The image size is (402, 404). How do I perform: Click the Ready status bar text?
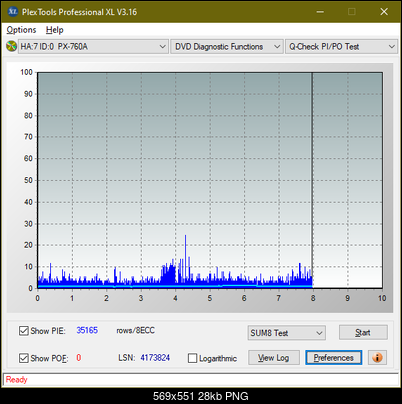16,380
